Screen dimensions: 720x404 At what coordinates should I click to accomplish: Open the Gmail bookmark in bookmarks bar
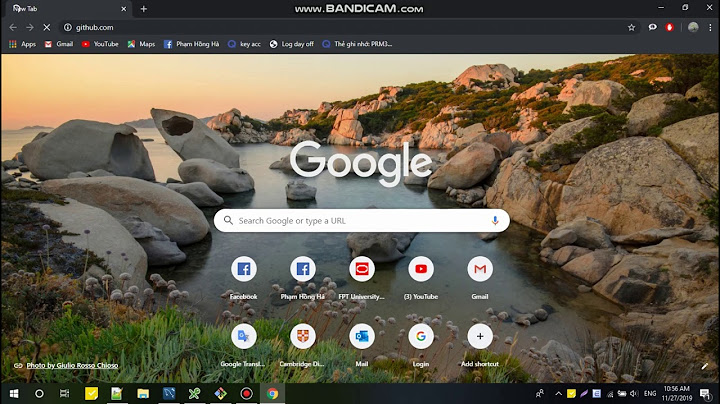coord(59,44)
